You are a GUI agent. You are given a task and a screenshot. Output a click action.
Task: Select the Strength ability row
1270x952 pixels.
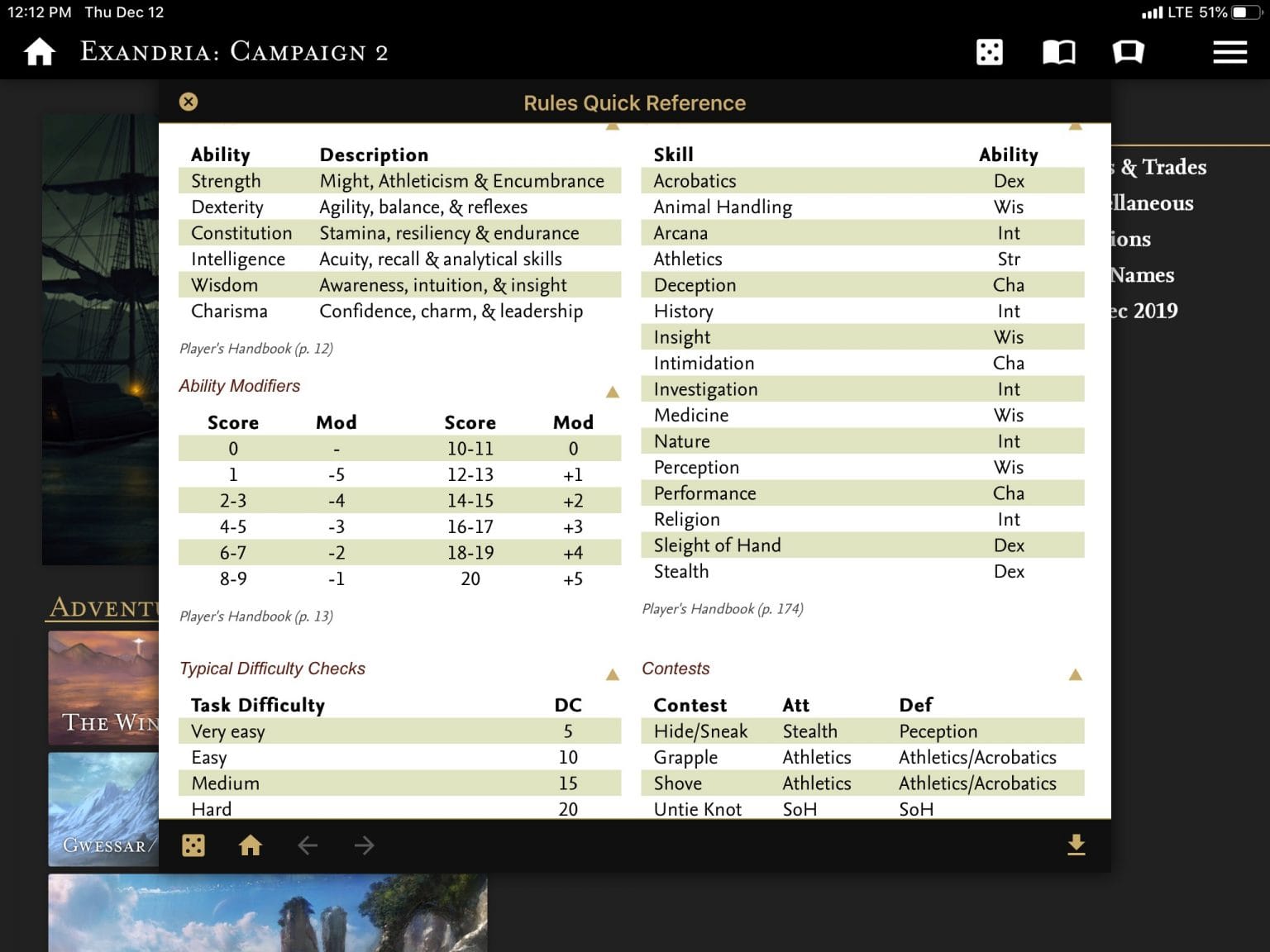pyautogui.click(x=399, y=181)
